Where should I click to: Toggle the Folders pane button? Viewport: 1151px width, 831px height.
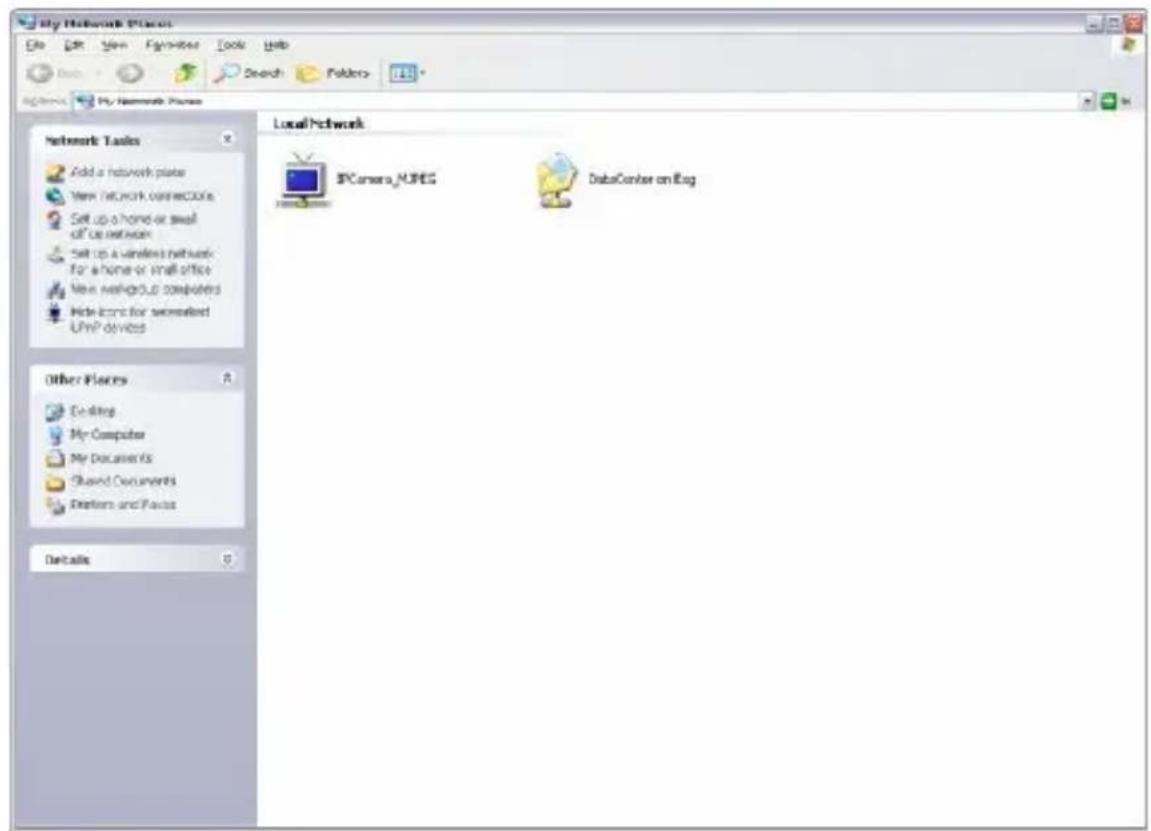(x=333, y=73)
